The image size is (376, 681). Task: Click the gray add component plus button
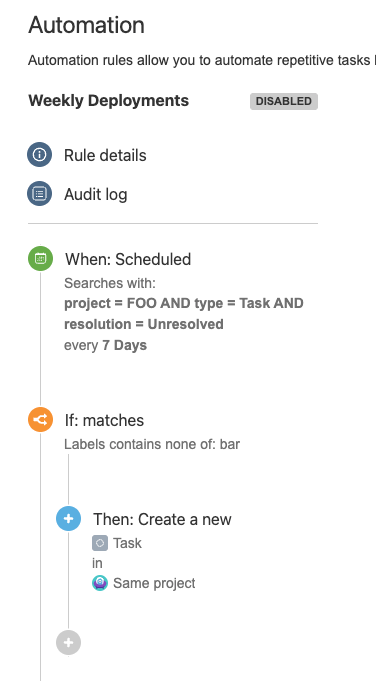coord(69,642)
